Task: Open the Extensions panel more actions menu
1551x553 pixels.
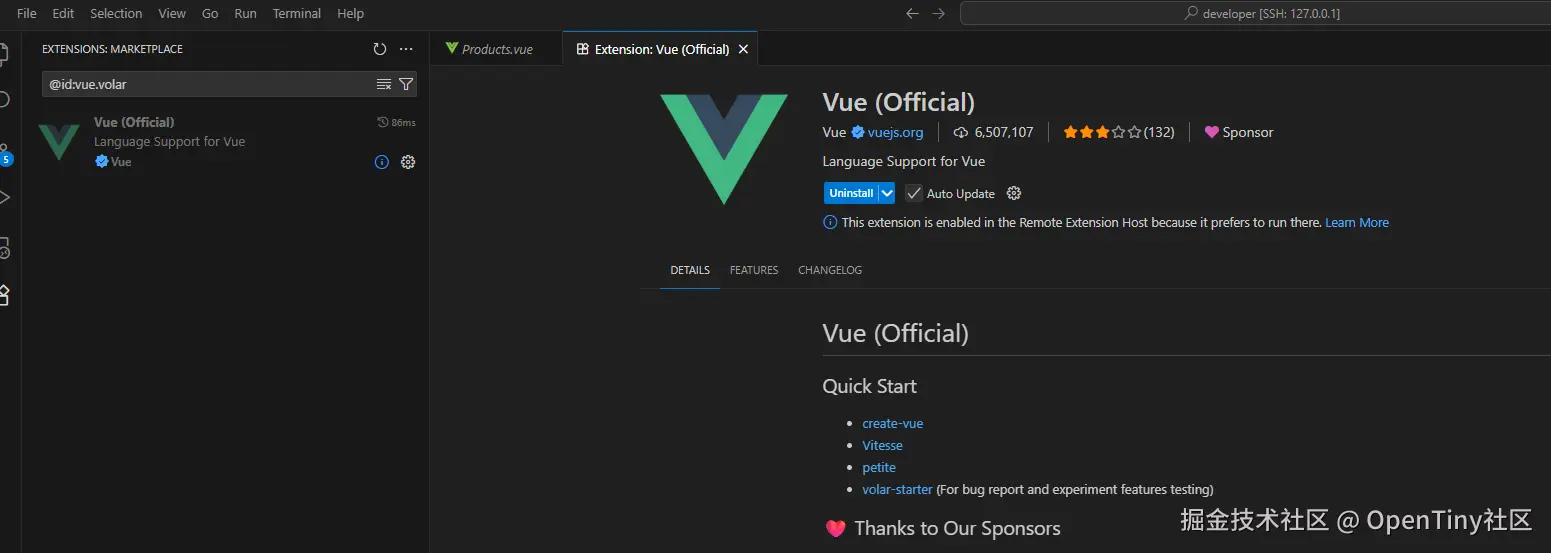Action: click(406, 49)
